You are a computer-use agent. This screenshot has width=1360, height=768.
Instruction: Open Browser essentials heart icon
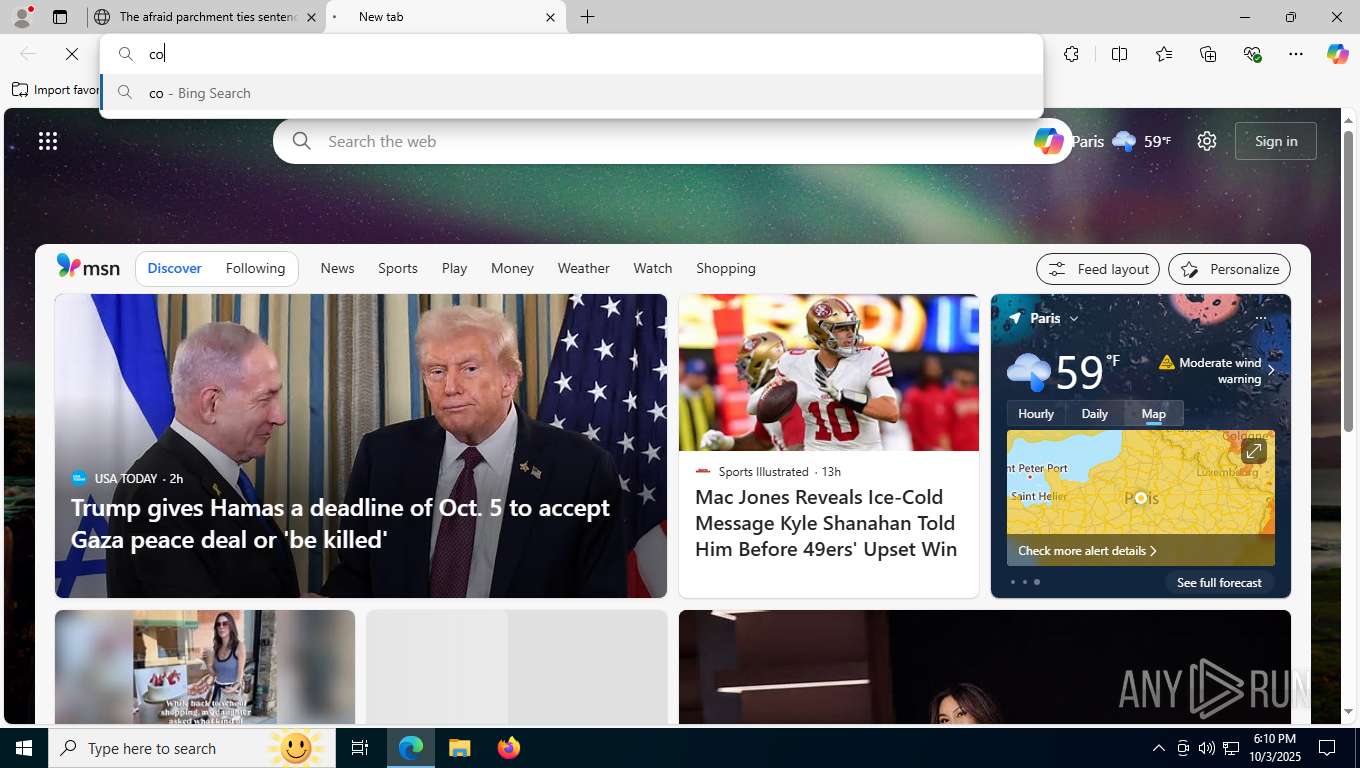(1252, 54)
